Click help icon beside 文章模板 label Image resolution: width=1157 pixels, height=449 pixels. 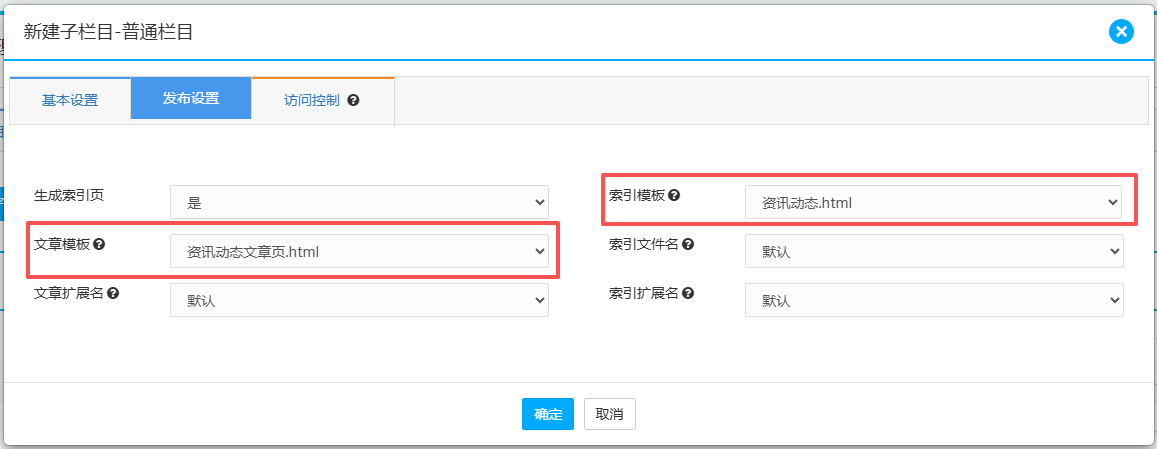click(x=99, y=244)
